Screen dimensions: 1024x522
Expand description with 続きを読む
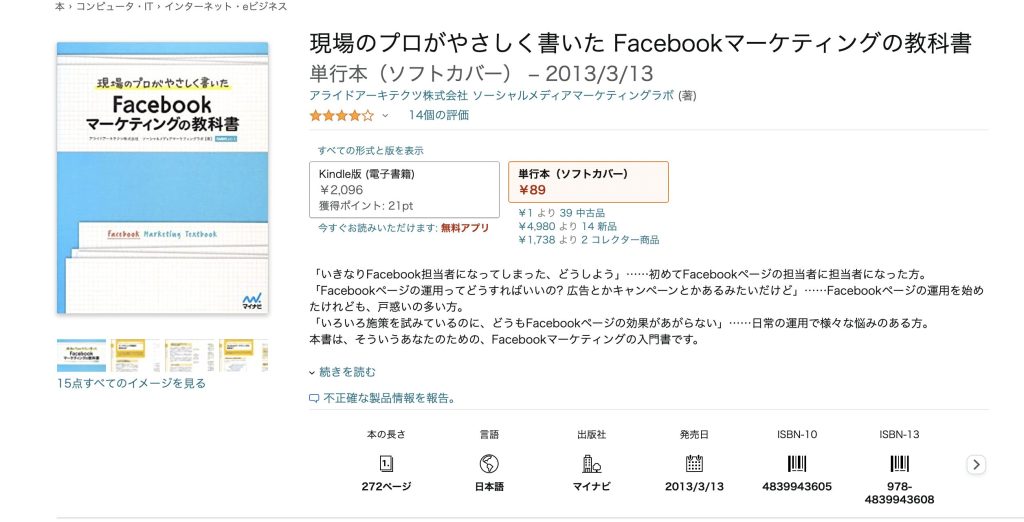point(347,372)
